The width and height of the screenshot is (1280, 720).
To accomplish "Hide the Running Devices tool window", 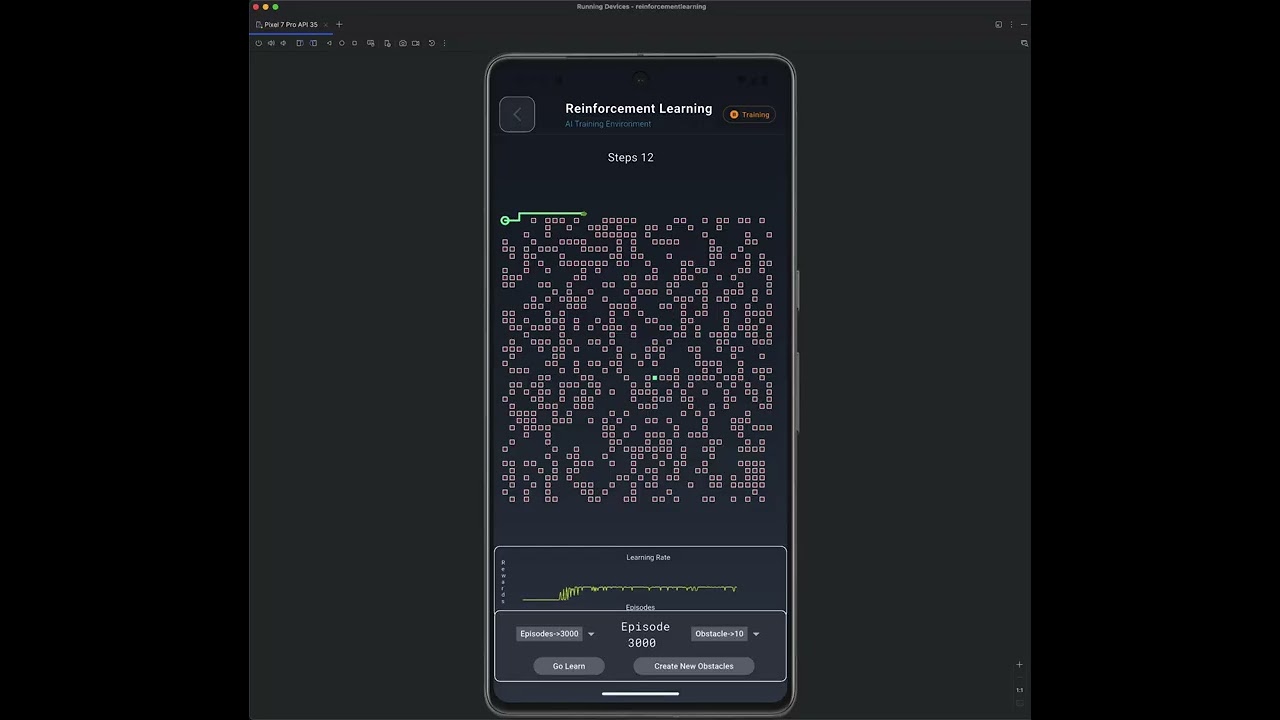I will tap(1024, 24).
